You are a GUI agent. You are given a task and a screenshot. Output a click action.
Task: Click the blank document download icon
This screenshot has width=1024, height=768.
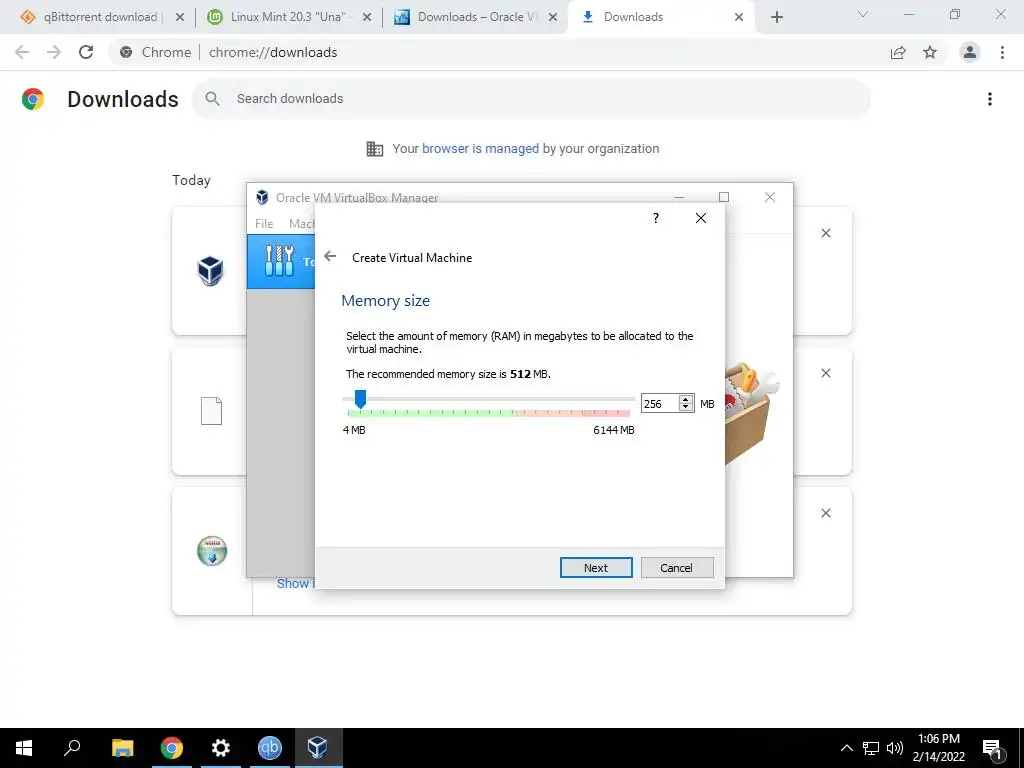pos(211,411)
